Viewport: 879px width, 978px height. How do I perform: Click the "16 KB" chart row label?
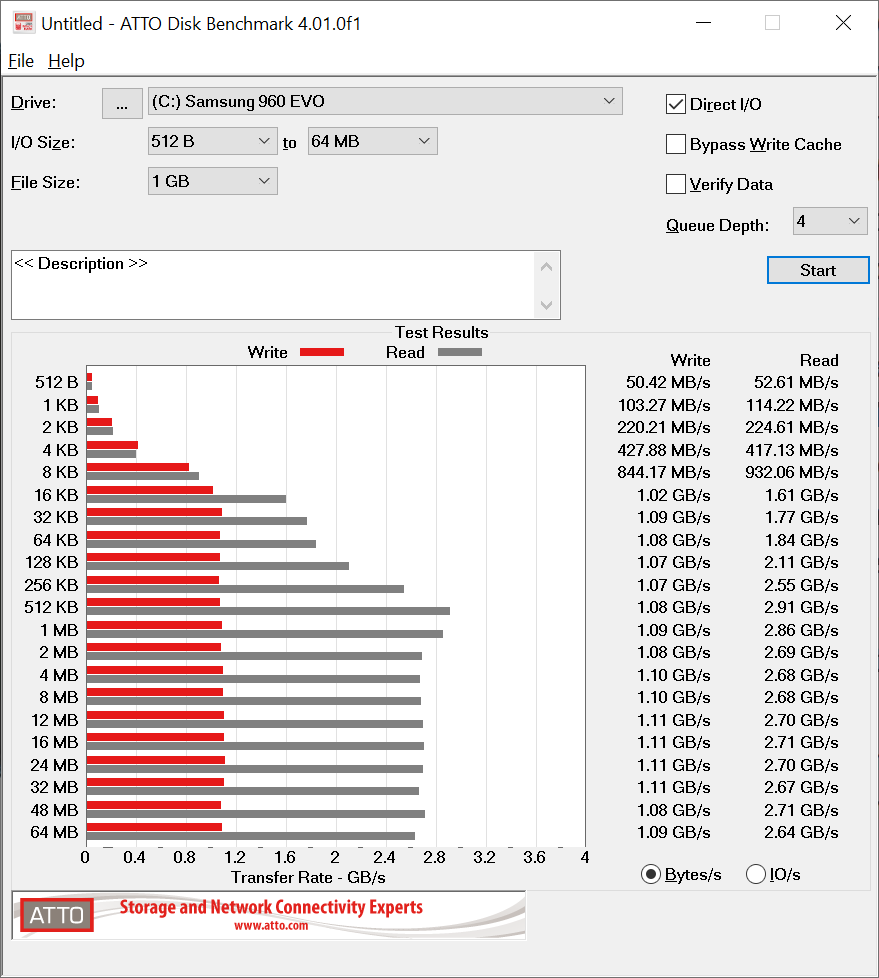point(56,495)
